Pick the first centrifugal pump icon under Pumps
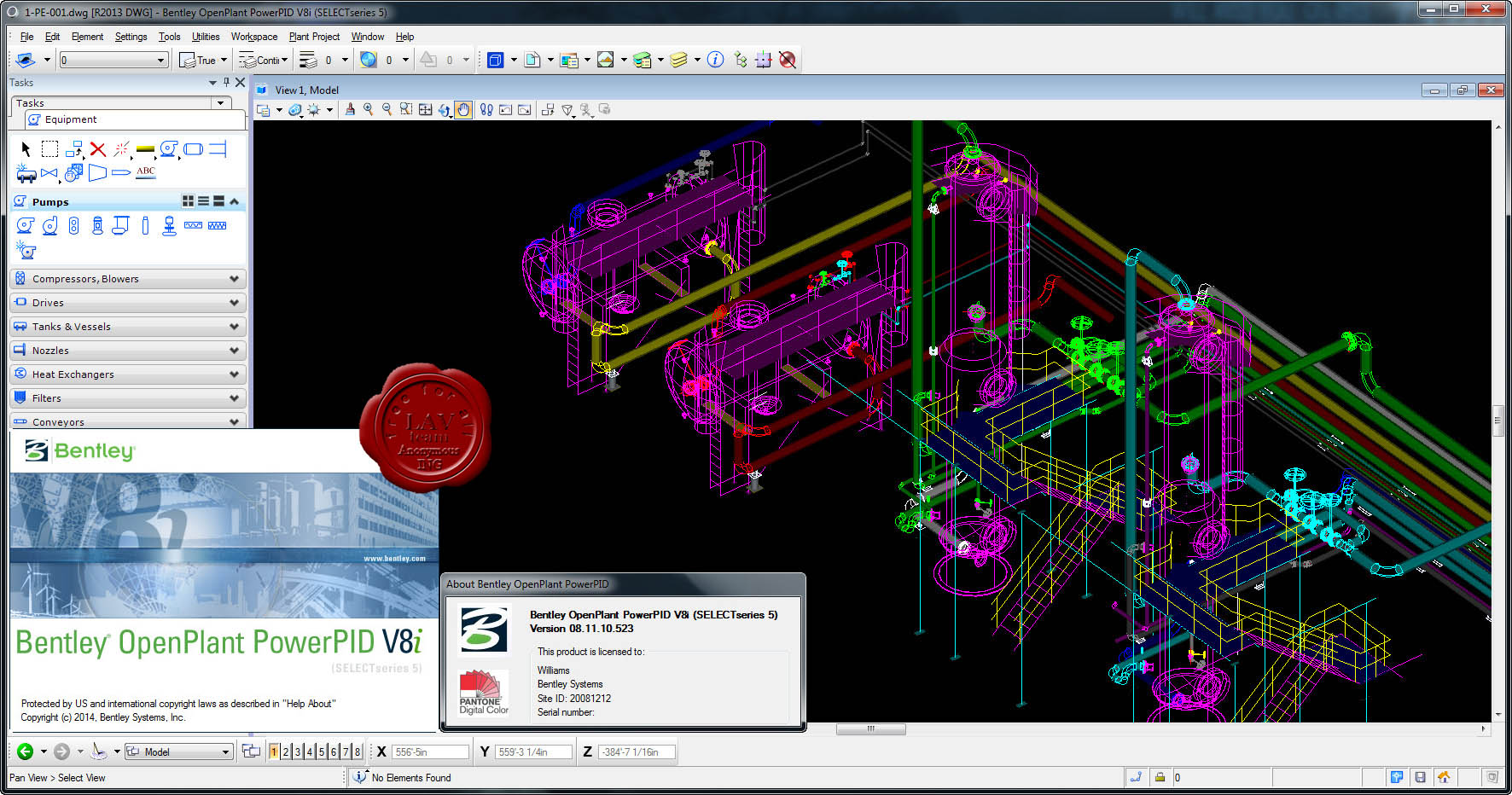1512x795 pixels. (x=26, y=225)
